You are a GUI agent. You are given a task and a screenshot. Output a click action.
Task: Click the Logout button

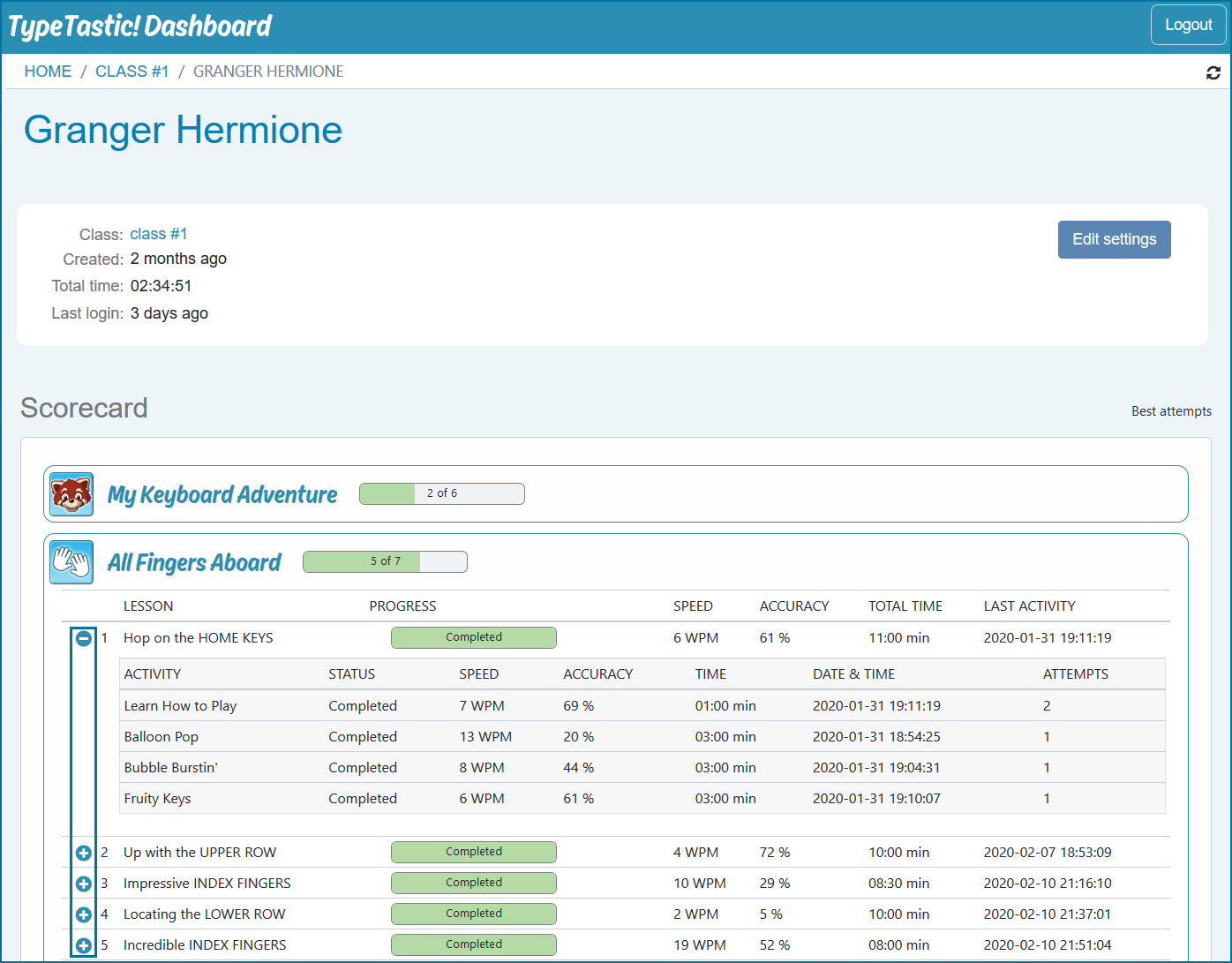pyautogui.click(x=1188, y=25)
